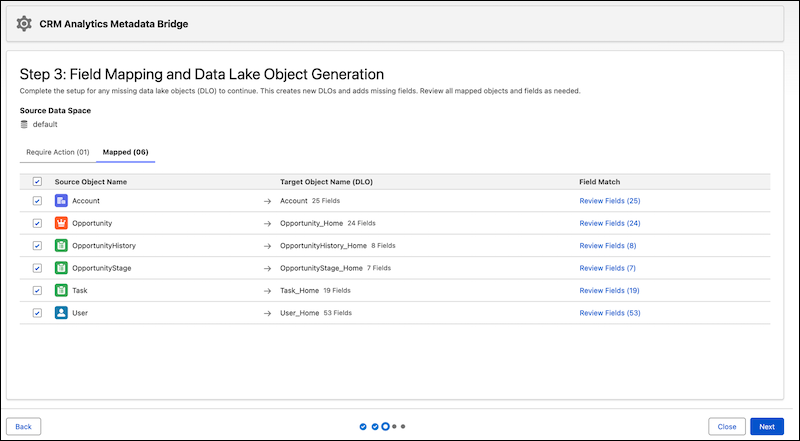
Task: Uncheck the Task row checkbox
Action: pyautogui.click(x=37, y=290)
